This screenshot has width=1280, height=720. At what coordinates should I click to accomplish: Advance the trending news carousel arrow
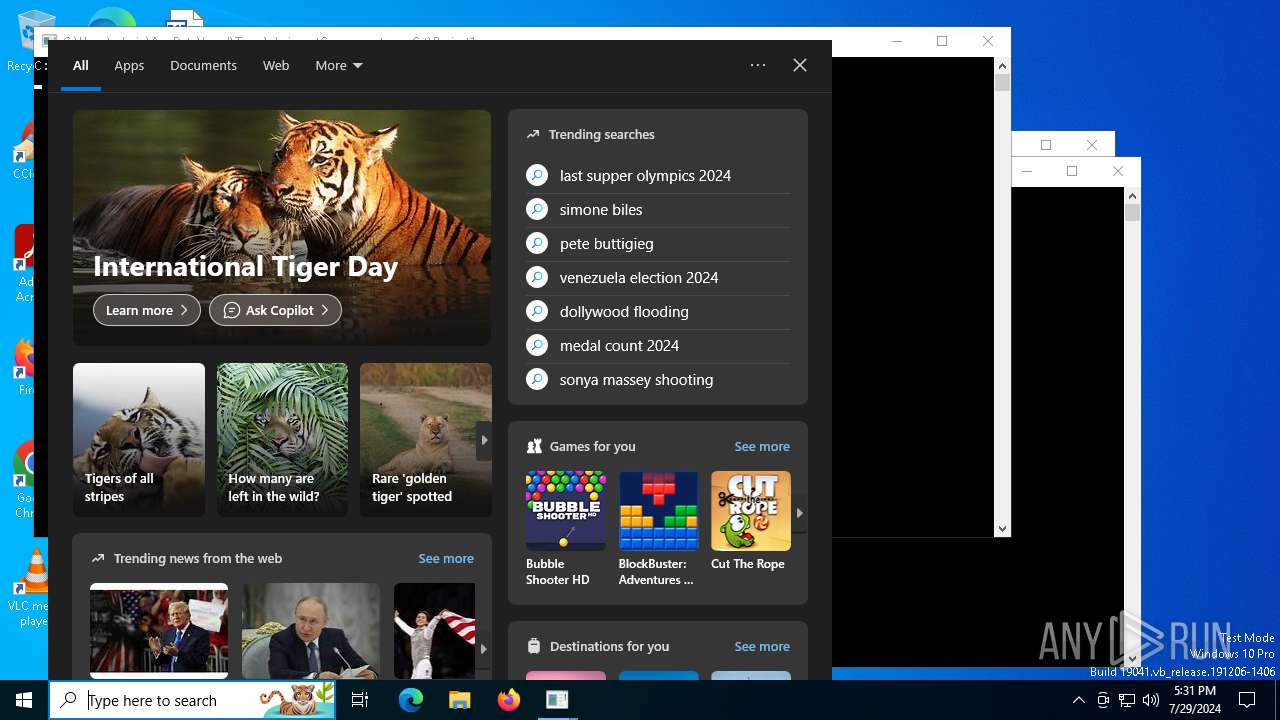tap(484, 648)
